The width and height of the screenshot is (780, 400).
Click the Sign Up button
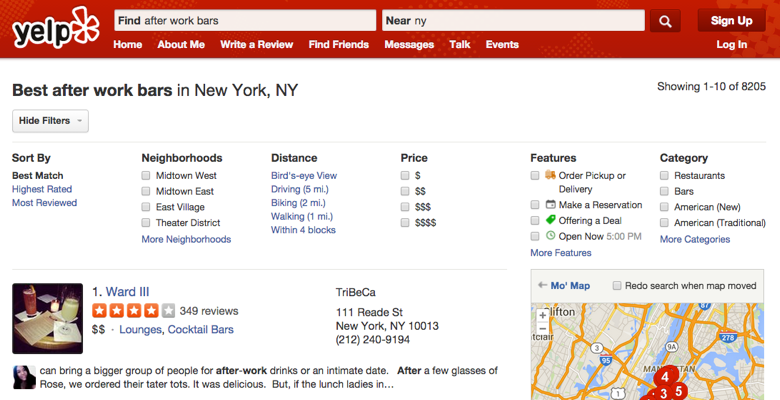point(731,20)
